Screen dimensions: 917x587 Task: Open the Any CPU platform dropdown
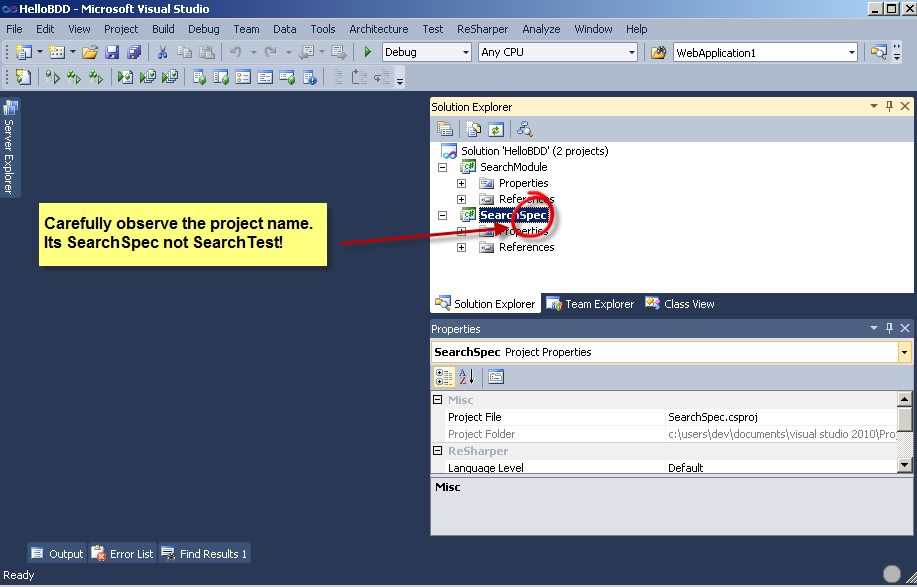(632, 53)
